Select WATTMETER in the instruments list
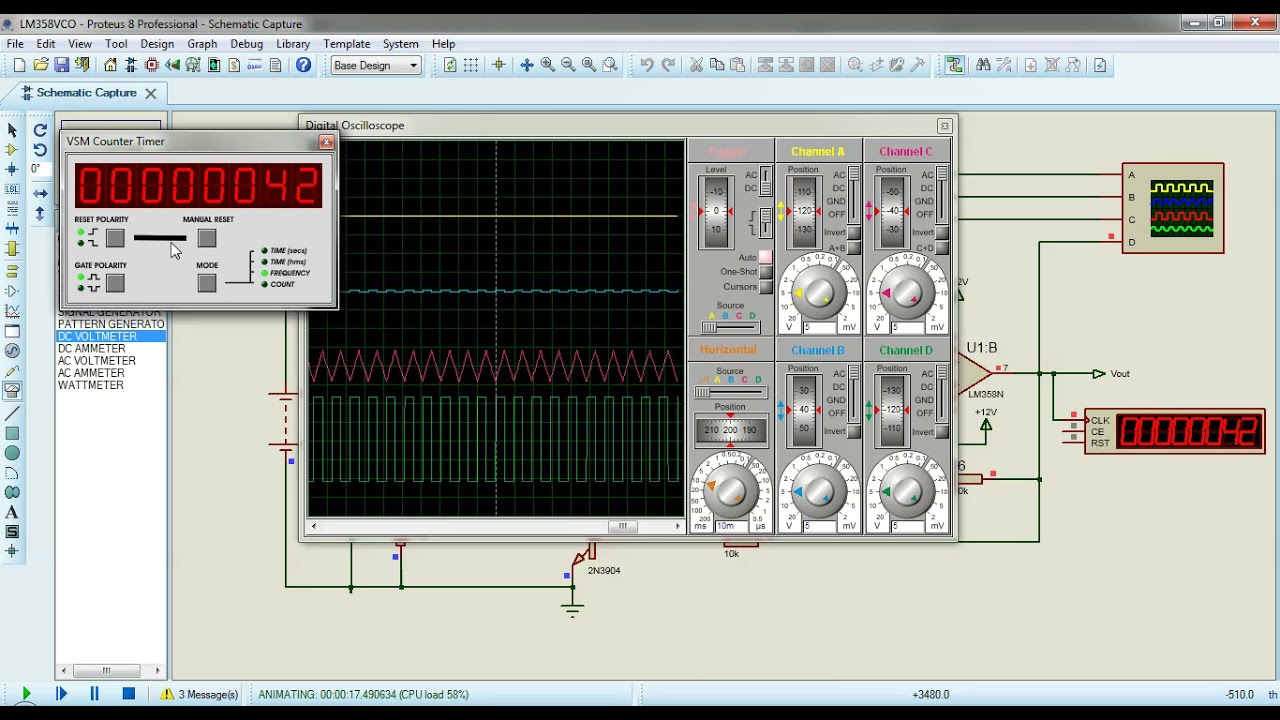 tap(91, 385)
